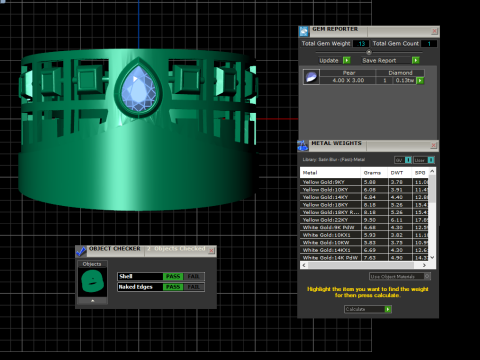Click the Total Gem Weight value .13

click(x=361, y=44)
